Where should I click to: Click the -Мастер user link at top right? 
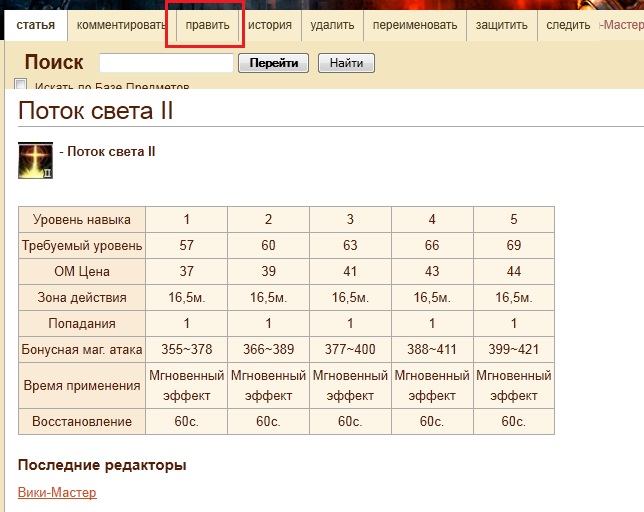(x=621, y=25)
